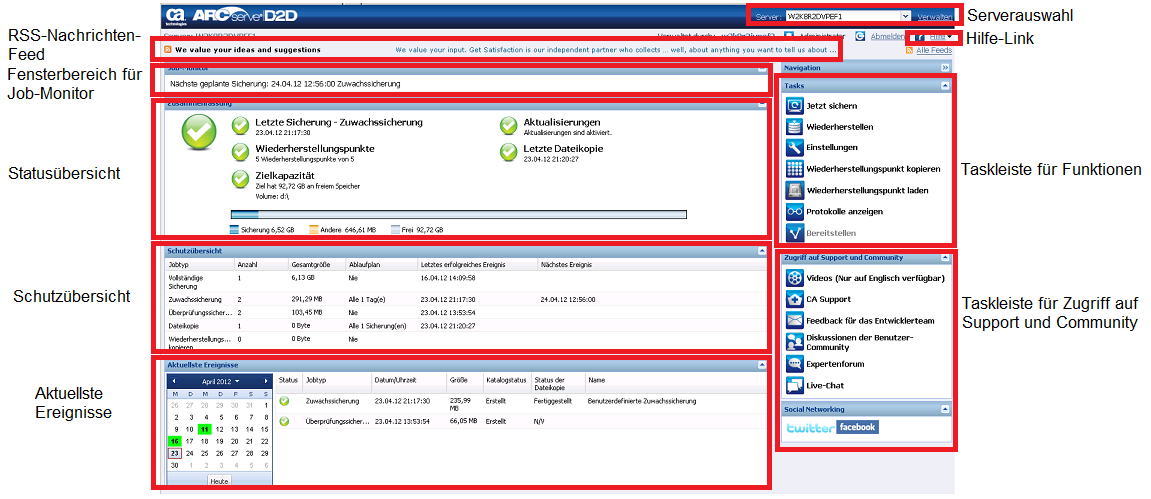Click the Live-Chat icon
This screenshot has height=499, width=1151.
[795, 385]
